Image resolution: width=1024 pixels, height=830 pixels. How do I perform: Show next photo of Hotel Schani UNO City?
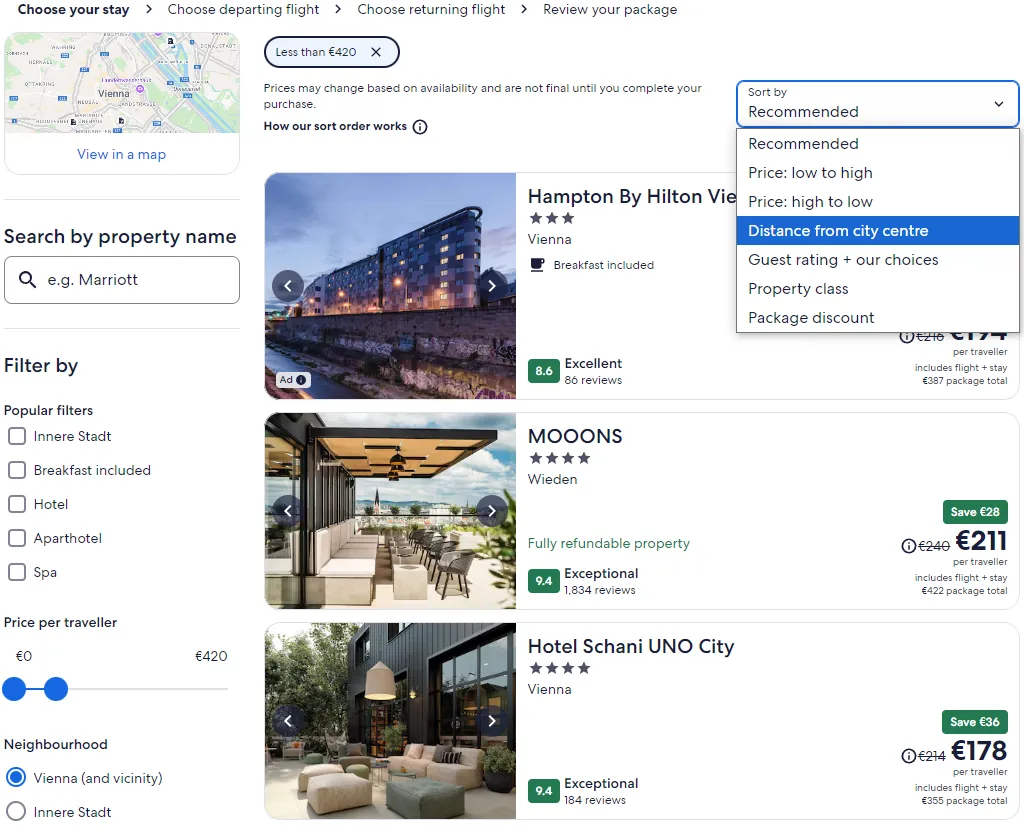(491, 721)
